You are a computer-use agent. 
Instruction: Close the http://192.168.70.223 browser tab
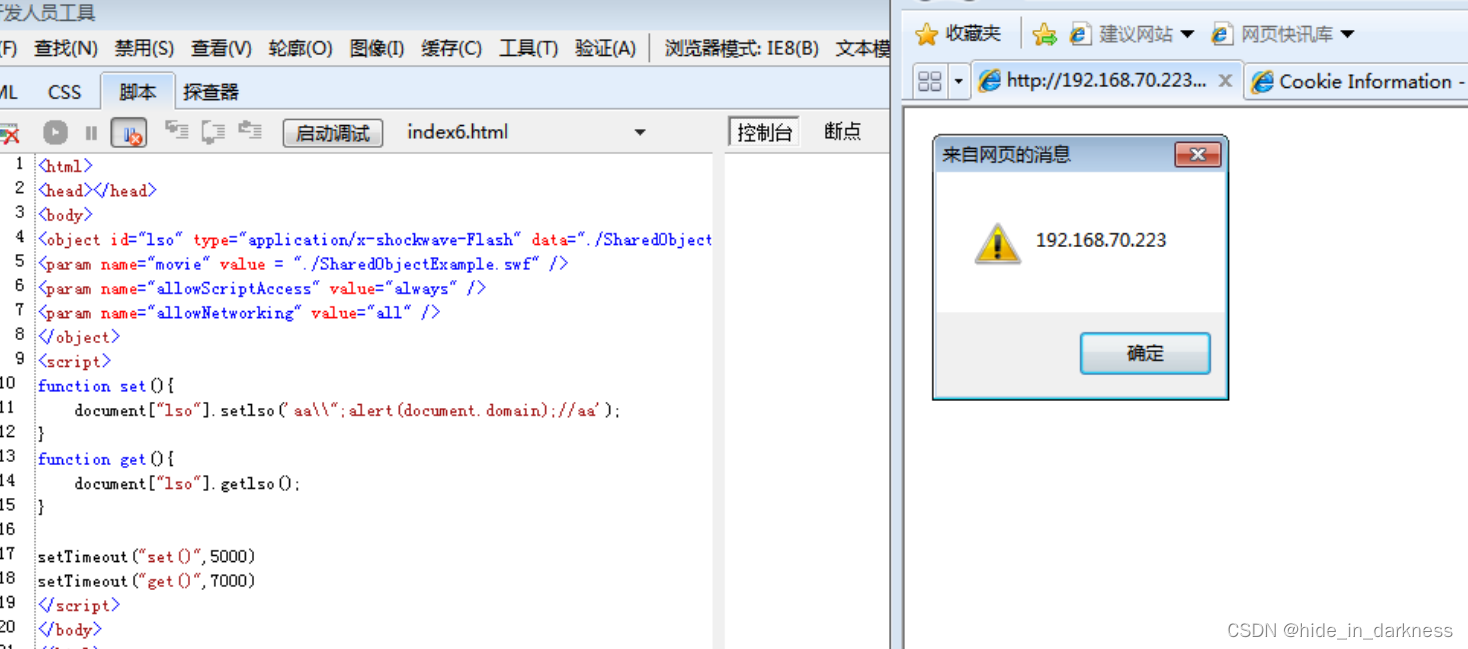(x=1225, y=81)
